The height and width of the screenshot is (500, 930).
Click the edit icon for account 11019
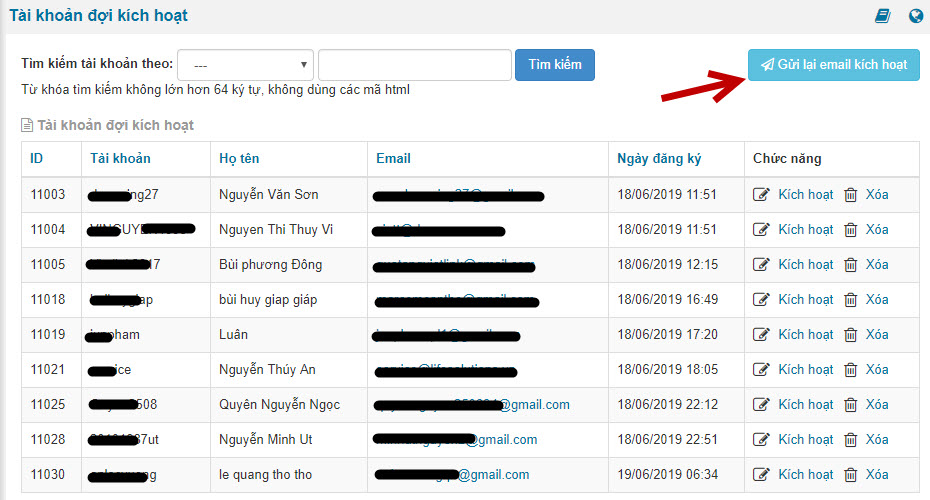761,335
